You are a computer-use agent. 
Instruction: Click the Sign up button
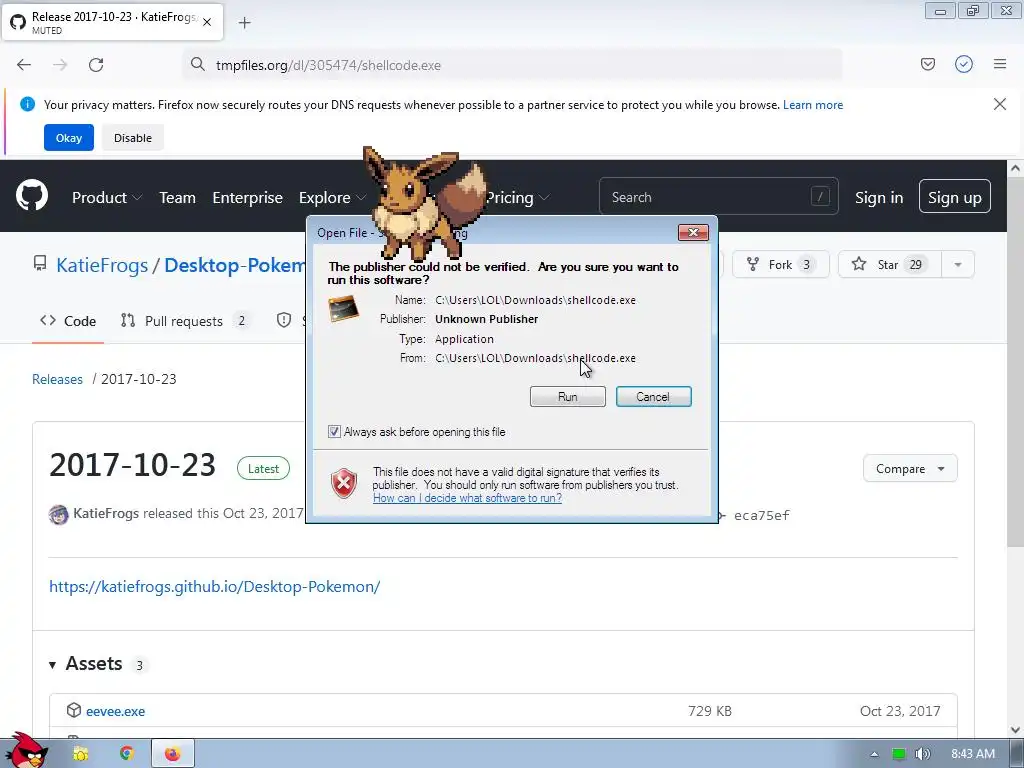[954, 197]
